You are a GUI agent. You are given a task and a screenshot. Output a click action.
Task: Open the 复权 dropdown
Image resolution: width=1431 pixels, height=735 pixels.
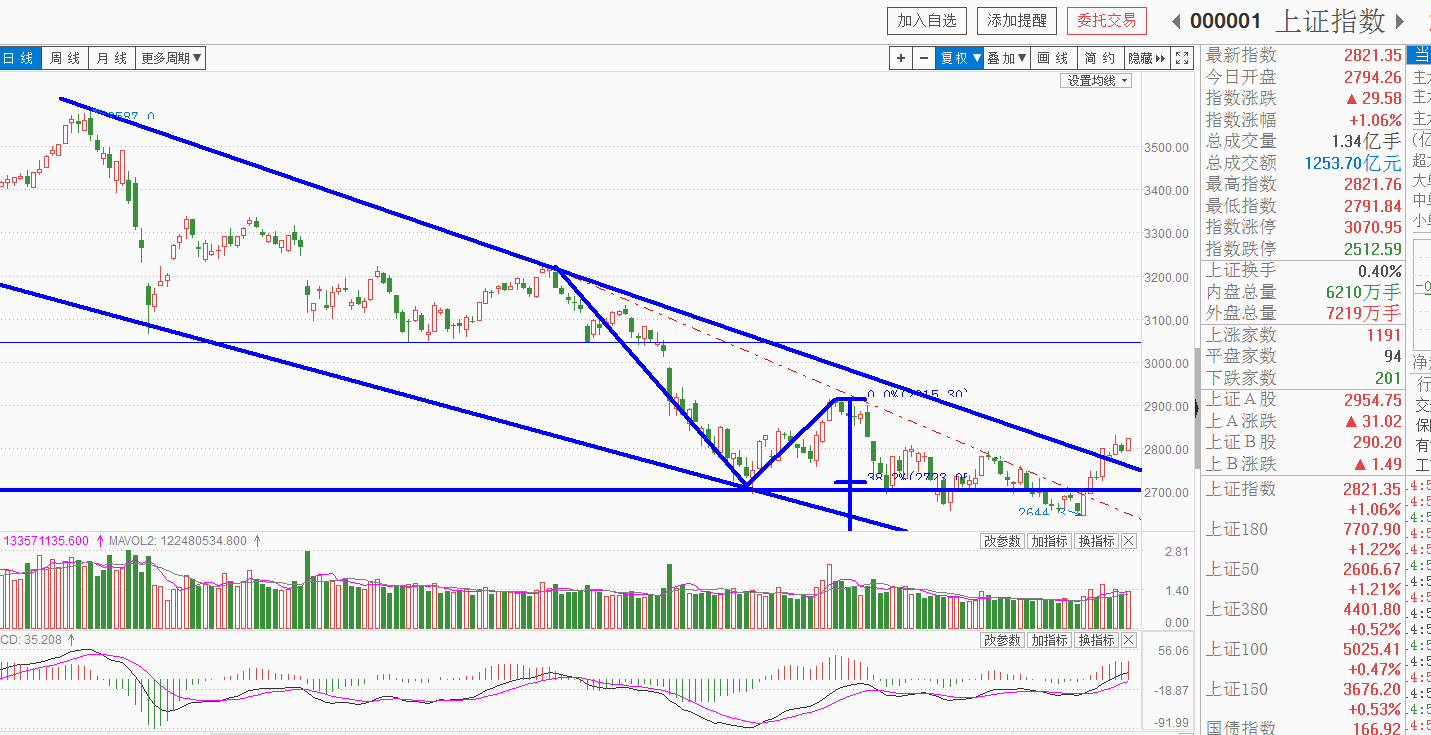point(960,58)
